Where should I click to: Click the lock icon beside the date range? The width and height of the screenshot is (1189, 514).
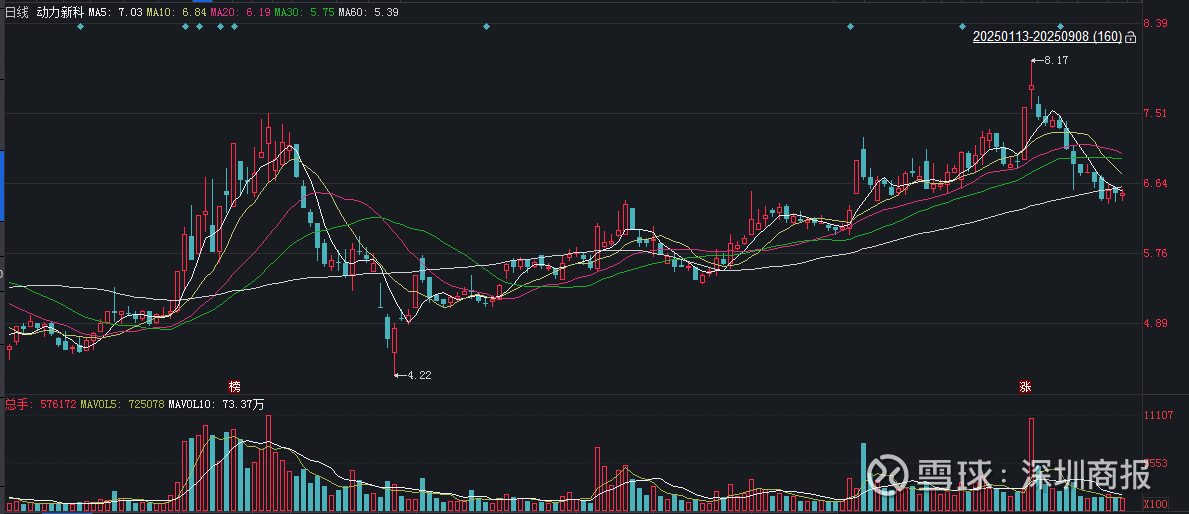point(1131,38)
